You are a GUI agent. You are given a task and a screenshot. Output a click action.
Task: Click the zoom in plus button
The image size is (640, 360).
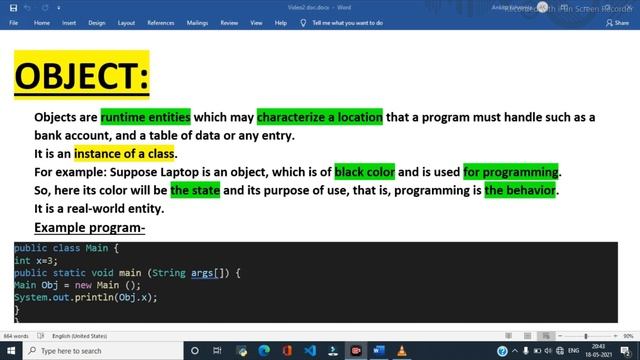tap(615, 336)
